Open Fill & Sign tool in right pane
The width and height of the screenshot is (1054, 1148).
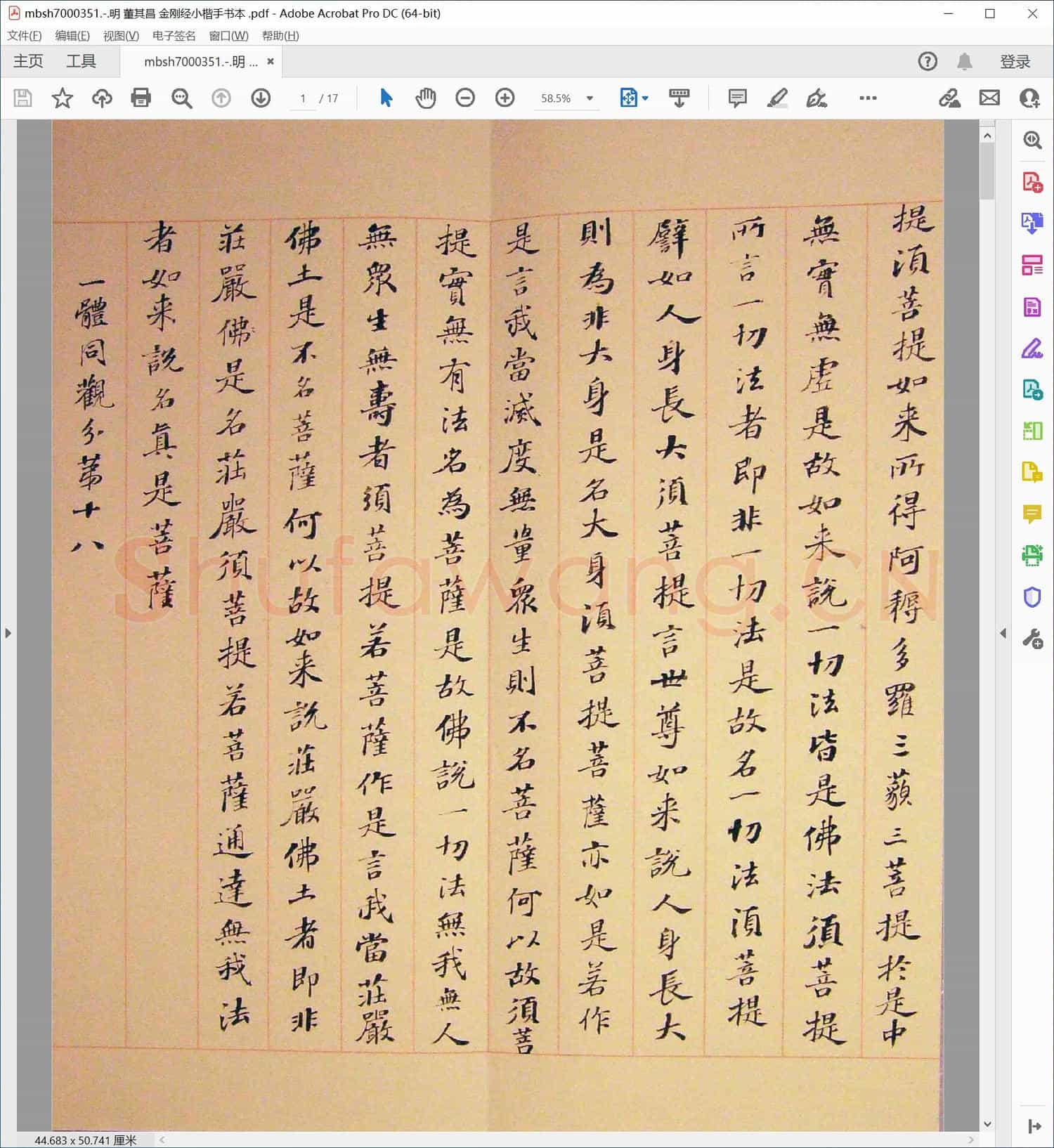(1032, 348)
